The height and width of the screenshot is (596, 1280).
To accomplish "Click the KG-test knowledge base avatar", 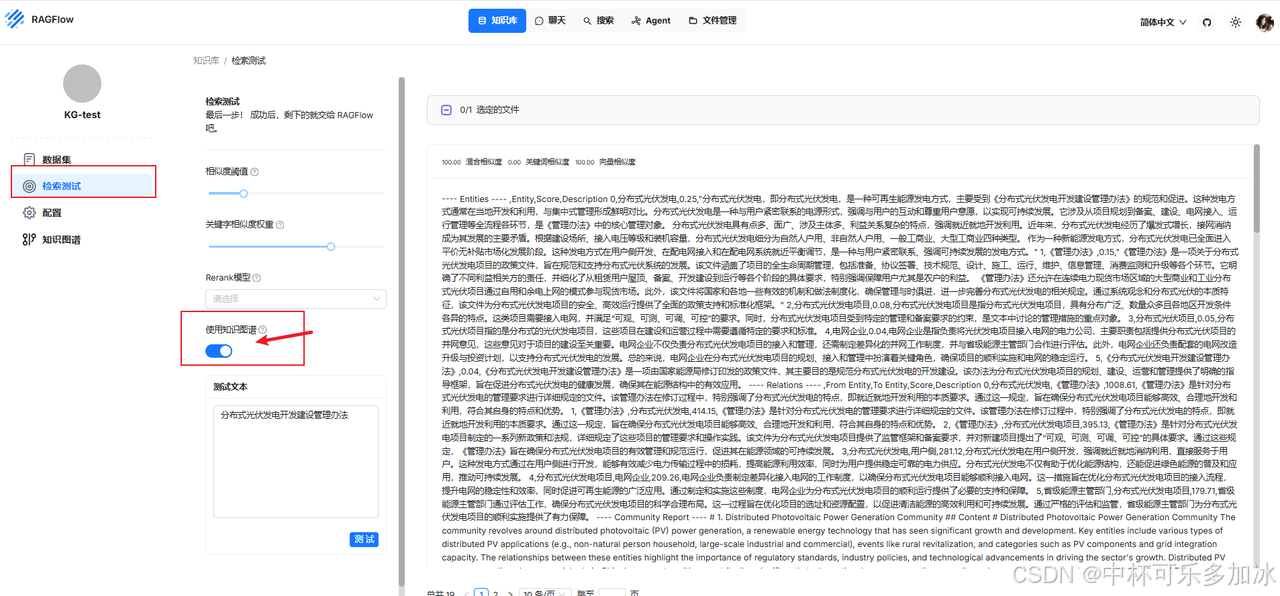I will [82, 84].
